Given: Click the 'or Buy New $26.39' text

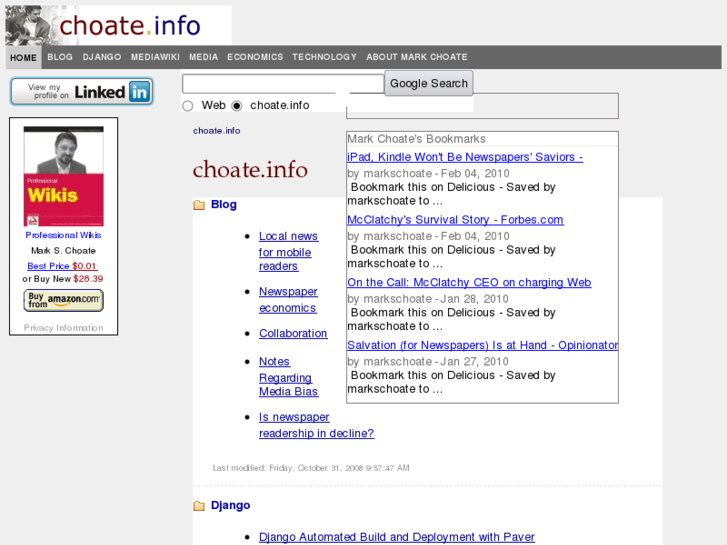Looking at the screenshot, I should pos(63,279).
